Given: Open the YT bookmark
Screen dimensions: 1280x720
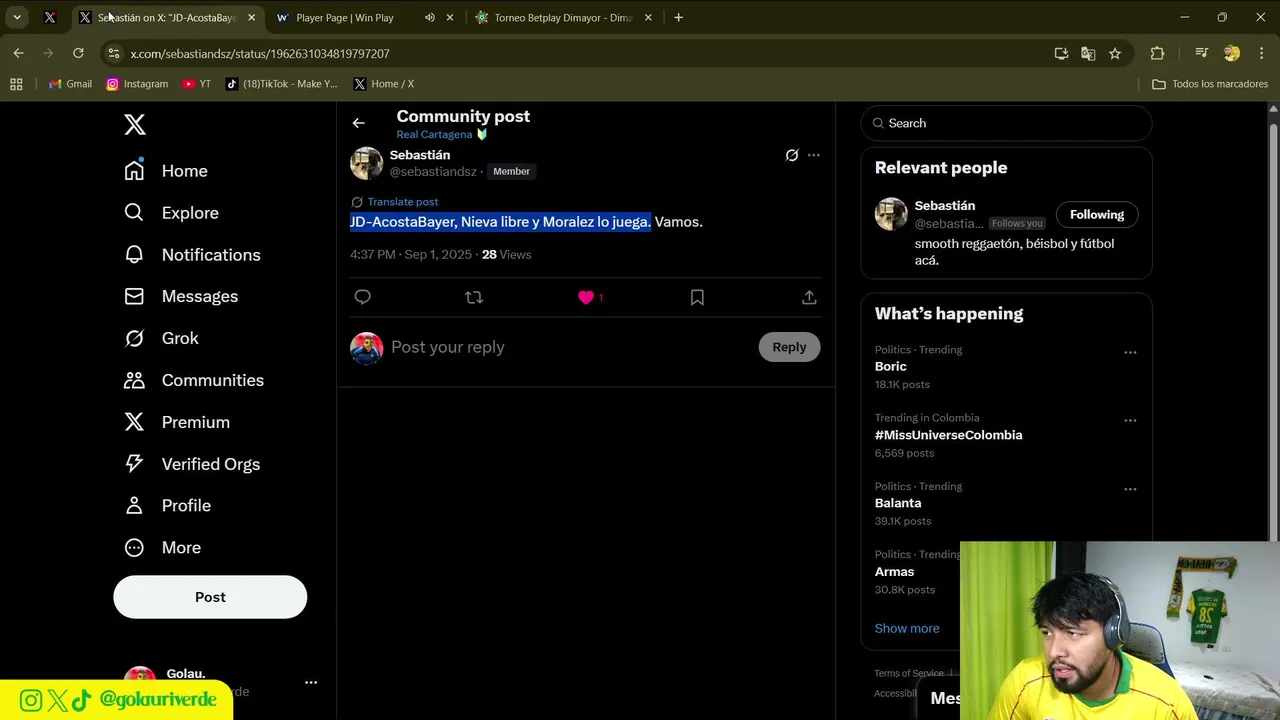Looking at the screenshot, I should tap(197, 84).
